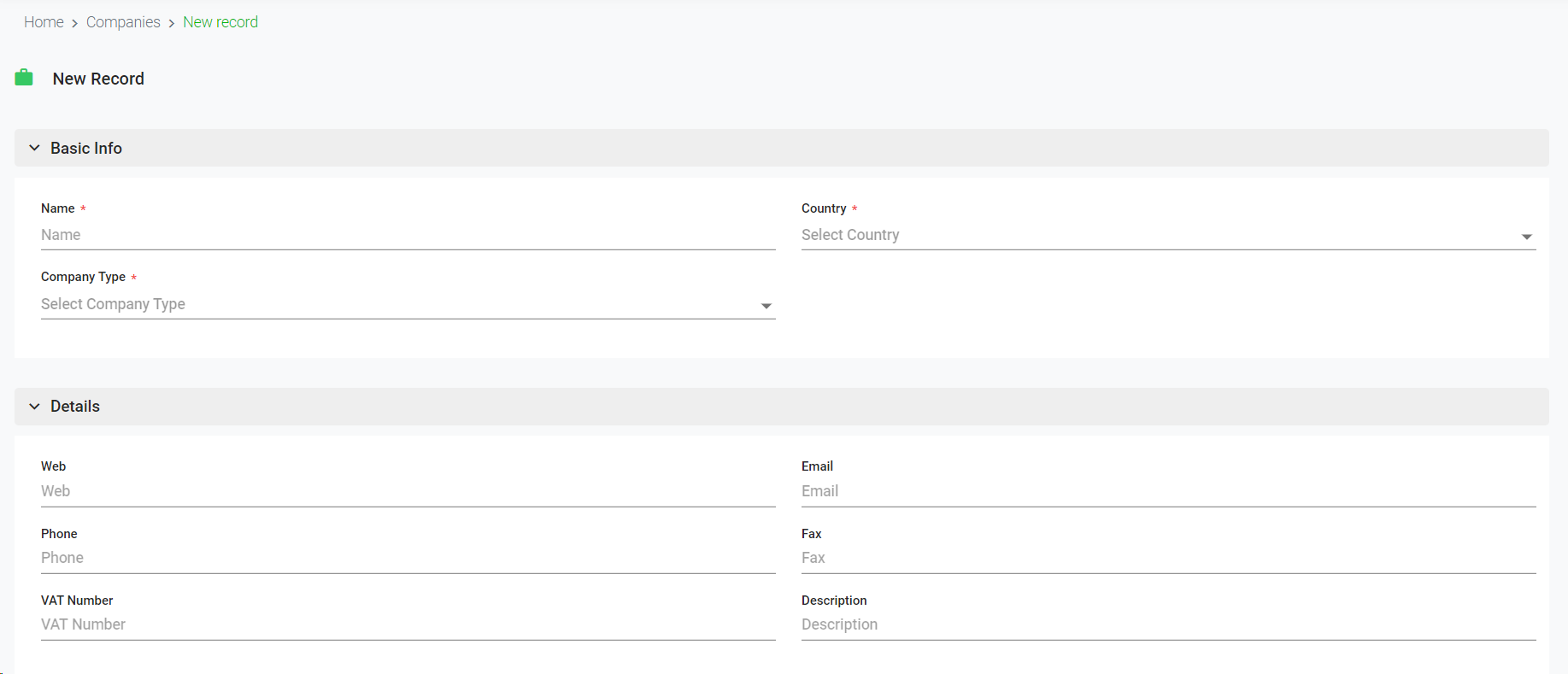Click the Phone input field
1568x674 pixels.
point(408,558)
